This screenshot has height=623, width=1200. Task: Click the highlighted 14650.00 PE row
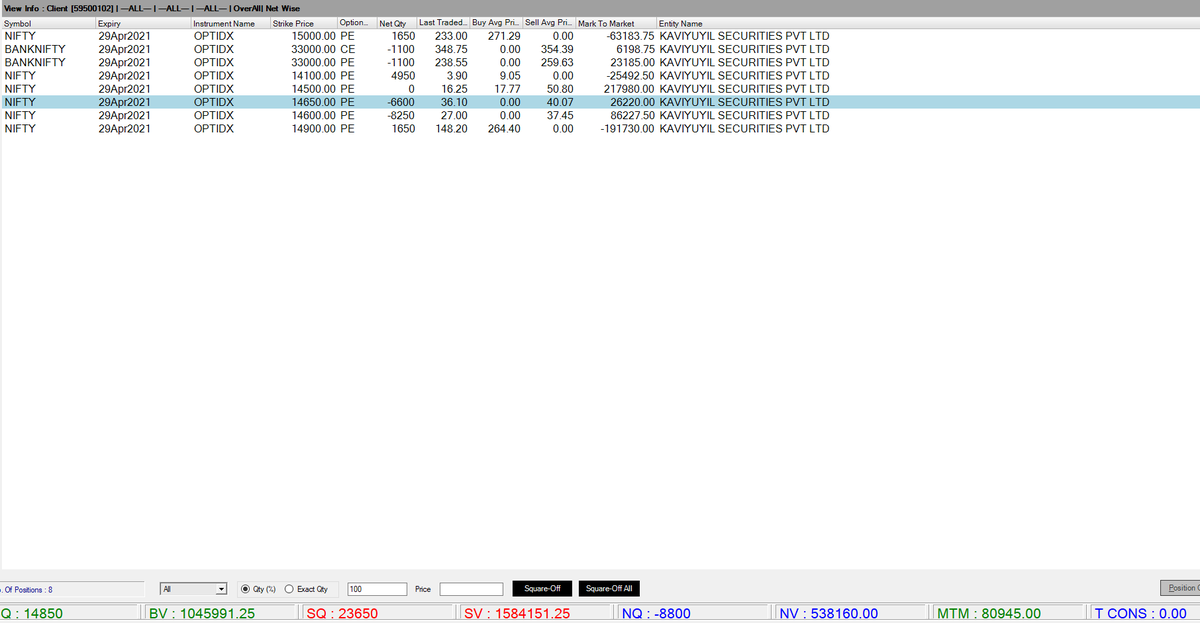600,102
